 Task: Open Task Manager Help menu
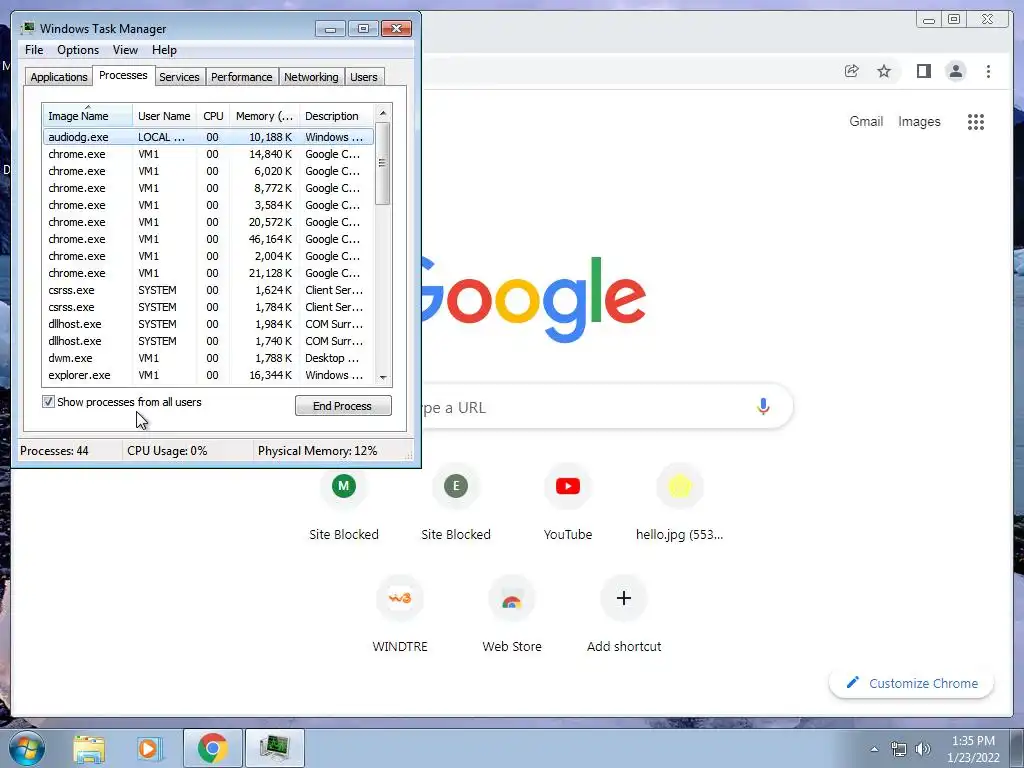[164, 50]
